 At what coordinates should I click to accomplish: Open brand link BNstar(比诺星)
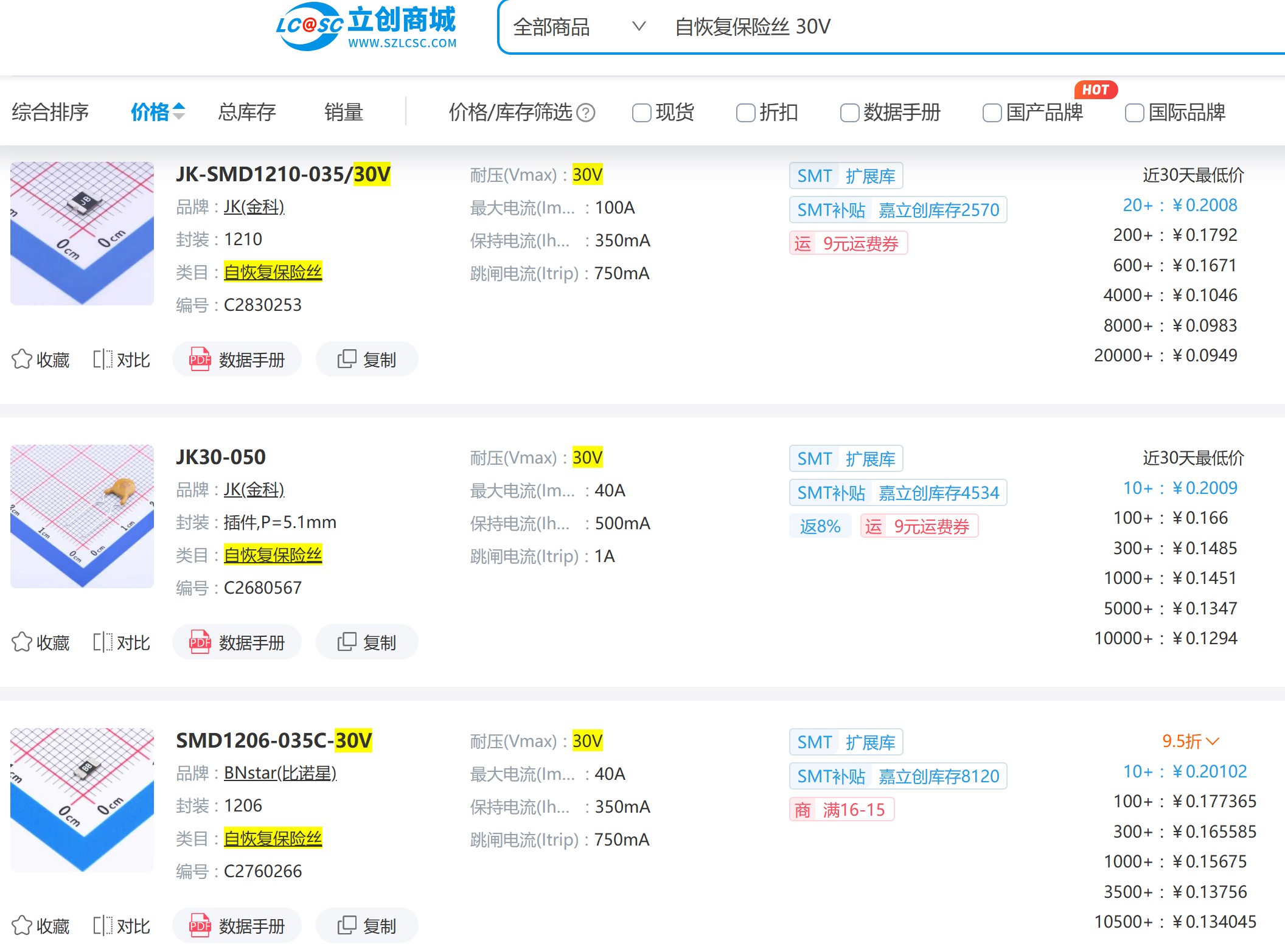click(x=280, y=773)
